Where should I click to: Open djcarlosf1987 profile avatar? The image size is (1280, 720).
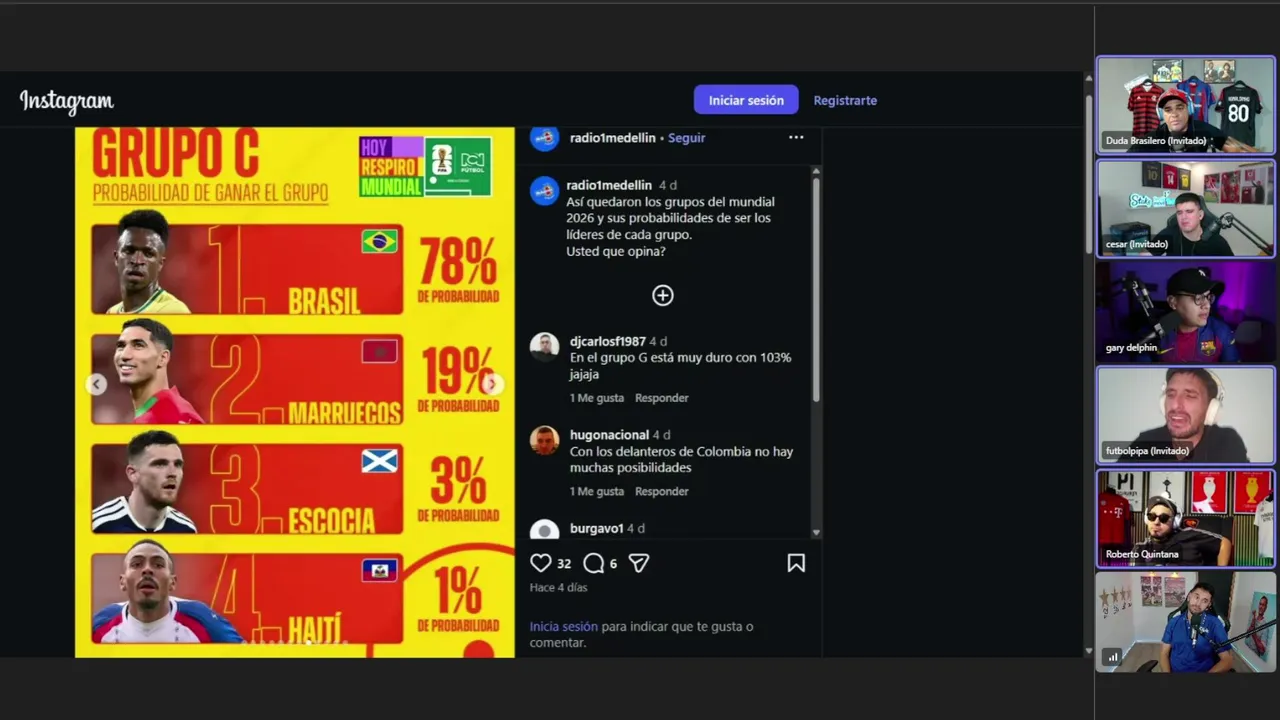click(544, 347)
